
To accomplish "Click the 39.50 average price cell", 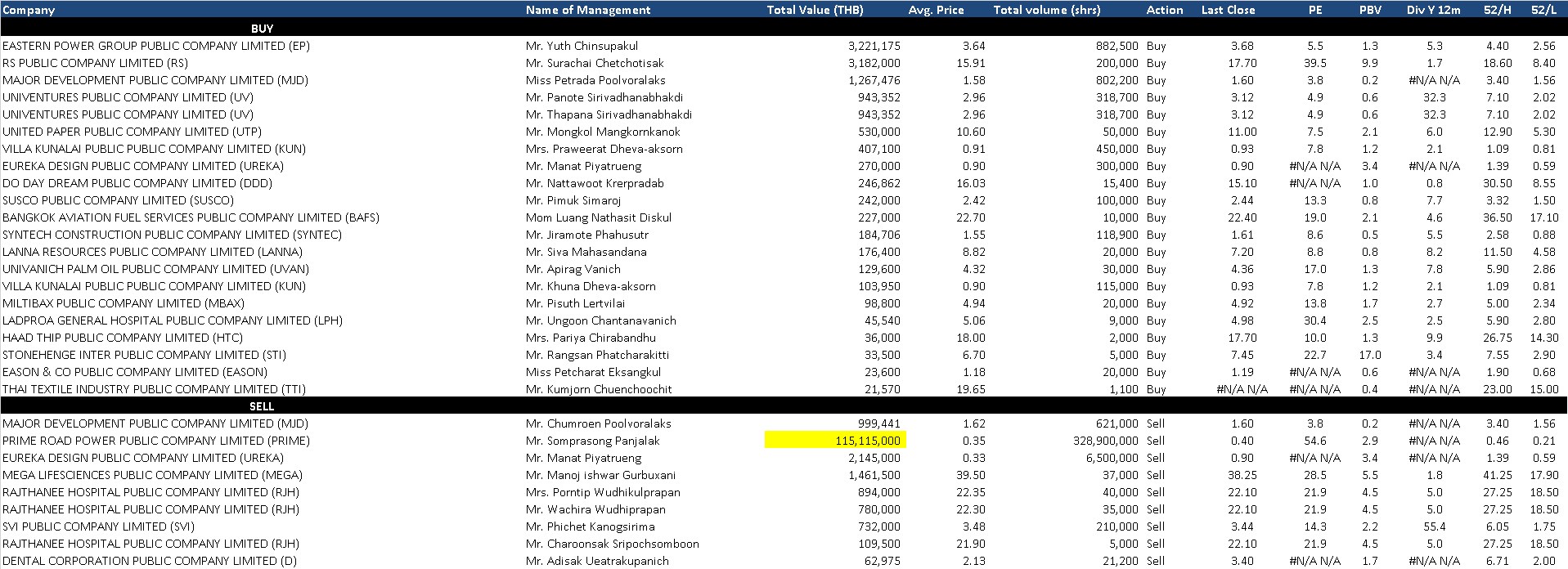I will [x=971, y=475].
